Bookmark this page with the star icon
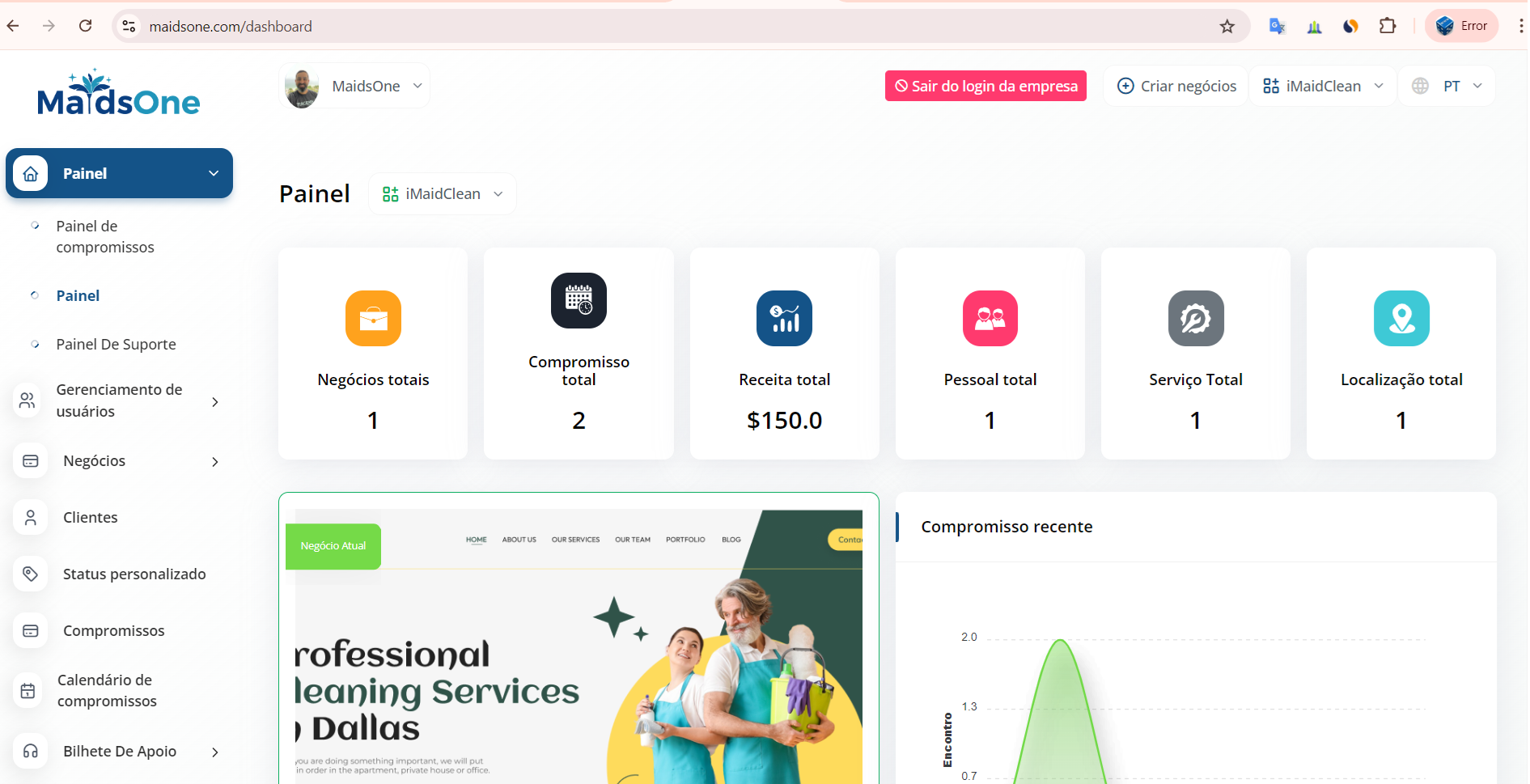 point(1227,27)
